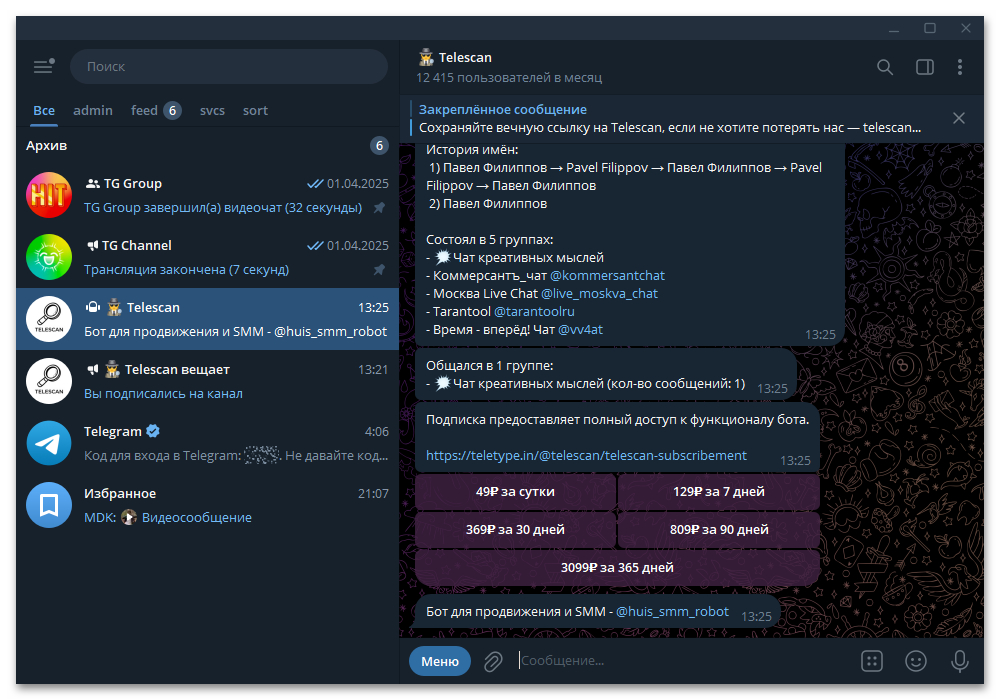Click '12 415 пользователей в месяц' subtitle
Image resolution: width=1000 pixels, height=700 pixels.
tap(509, 78)
